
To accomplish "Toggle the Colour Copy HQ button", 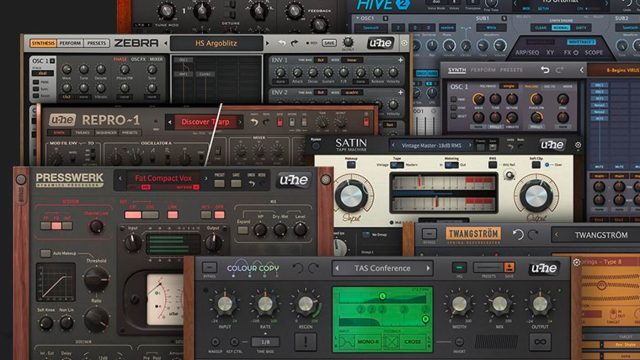I will tap(459, 267).
